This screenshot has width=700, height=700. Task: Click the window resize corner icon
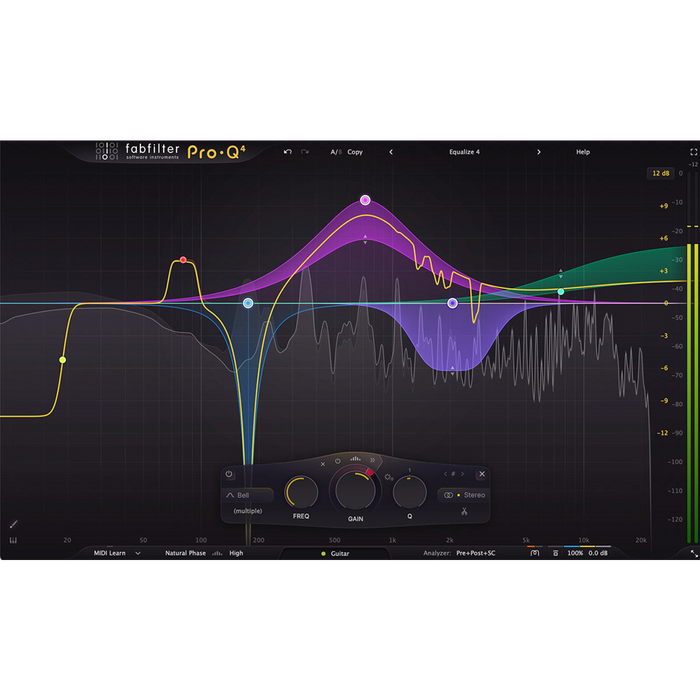pos(694,554)
